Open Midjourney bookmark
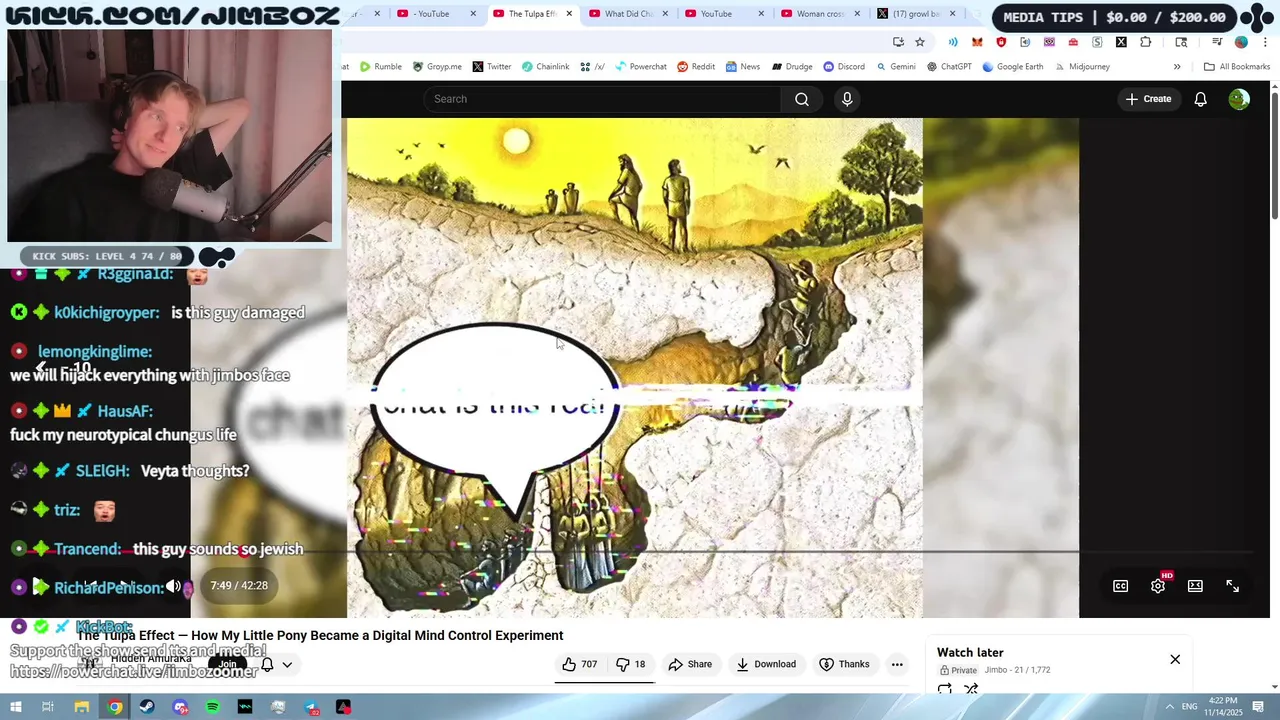Image resolution: width=1280 pixels, height=720 pixels. 1082,67
